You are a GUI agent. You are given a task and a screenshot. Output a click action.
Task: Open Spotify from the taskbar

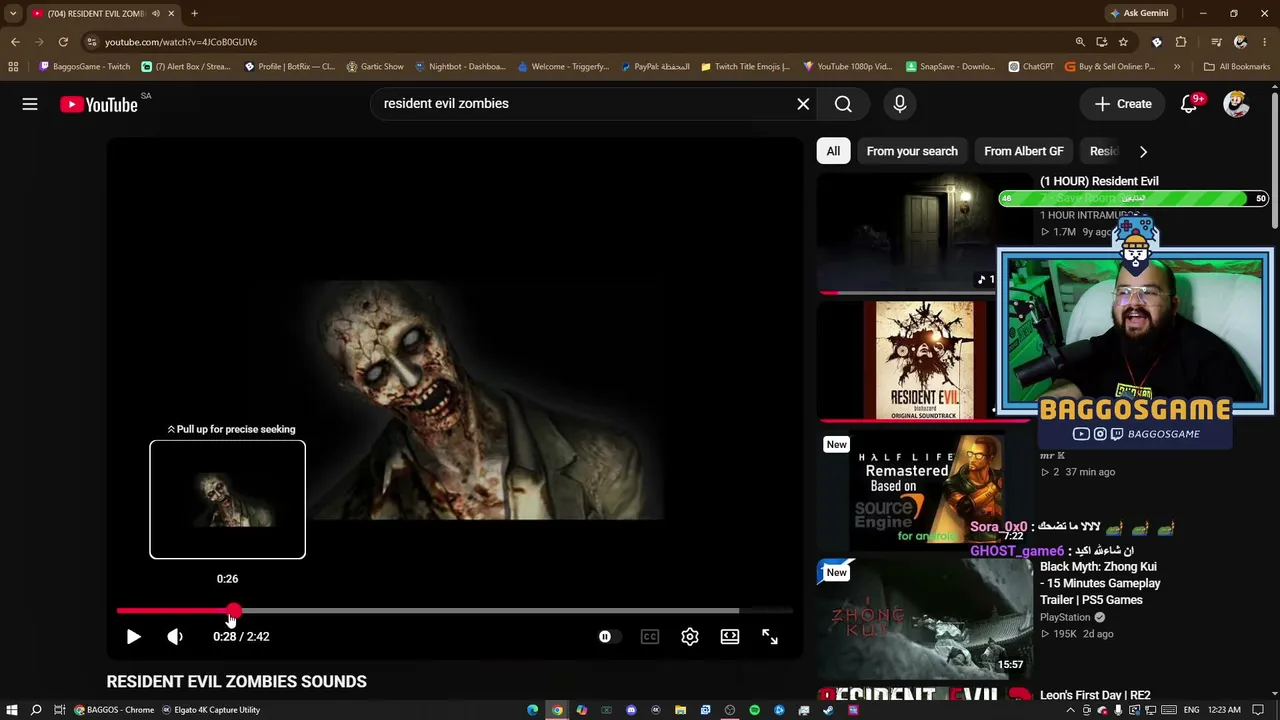pyautogui.click(x=754, y=710)
